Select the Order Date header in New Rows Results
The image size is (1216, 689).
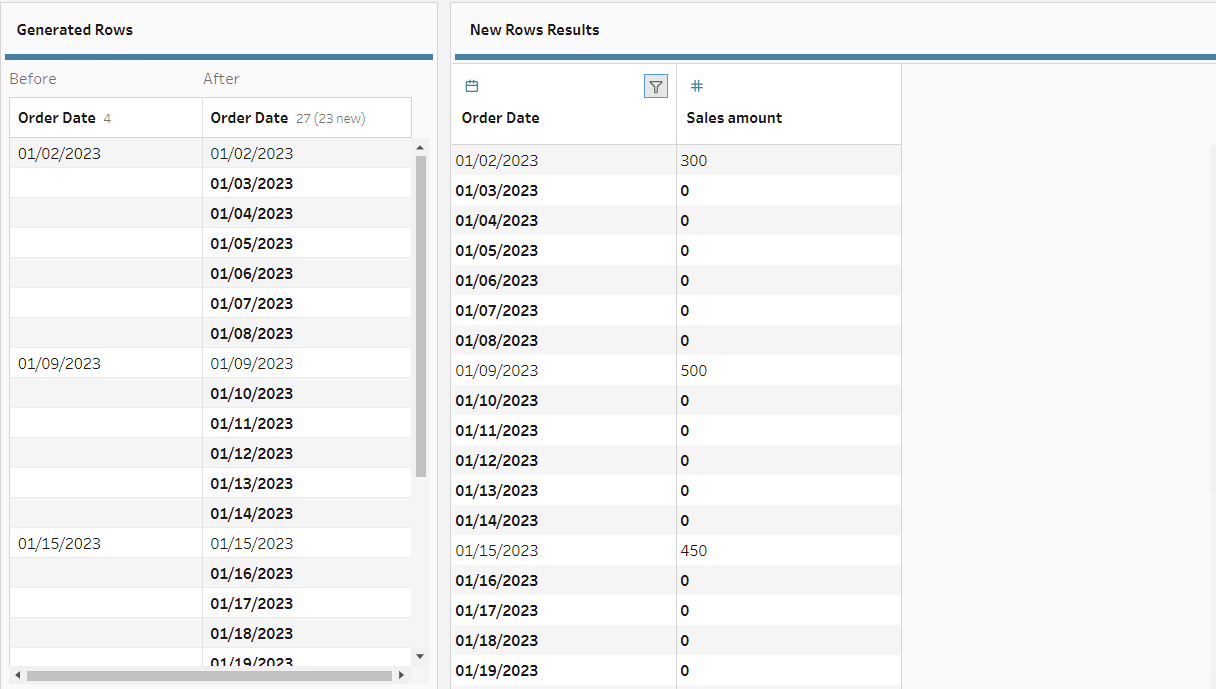(x=500, y=118)
